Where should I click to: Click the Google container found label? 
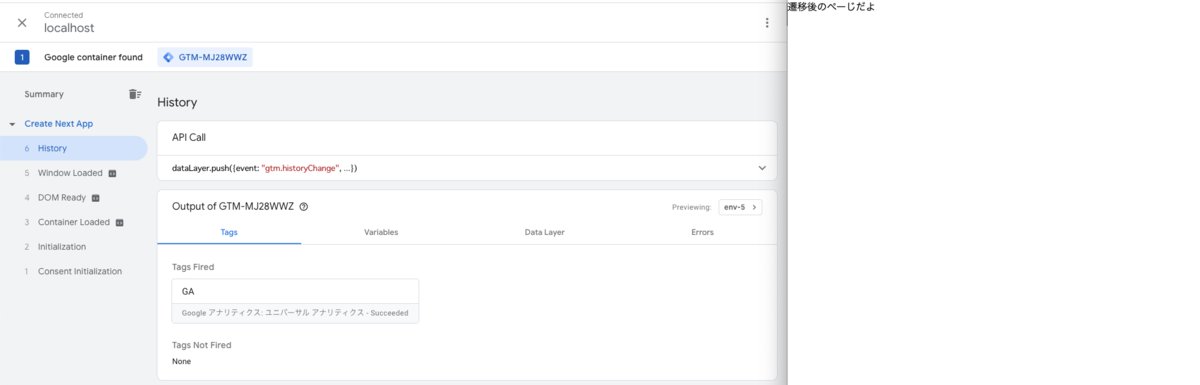coord(93,57)
